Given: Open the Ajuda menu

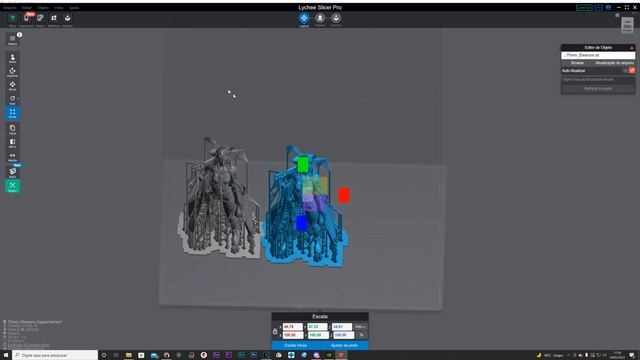Looking at the screenshot, I should click(74, 8).
